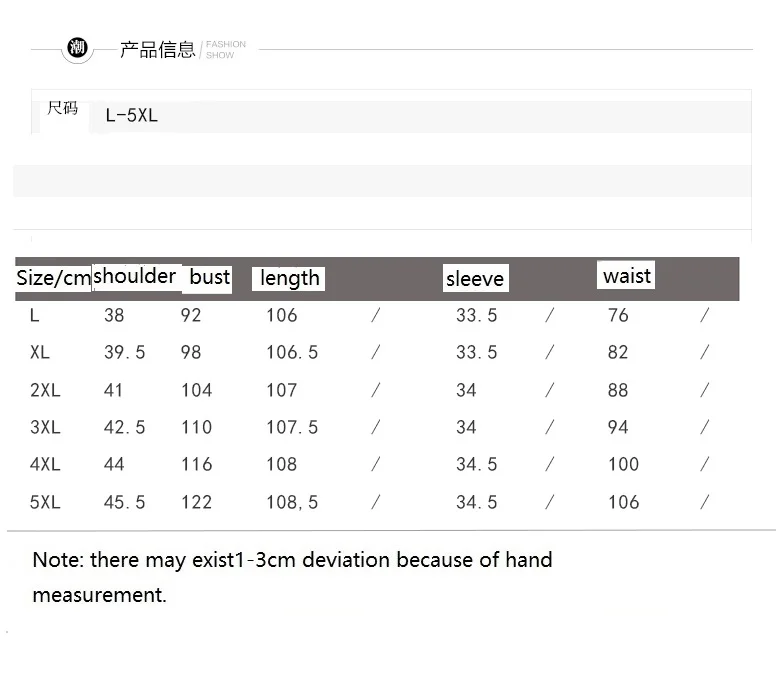Click shoulder value 42.5 in 3XL row

[x=125, y=427]
